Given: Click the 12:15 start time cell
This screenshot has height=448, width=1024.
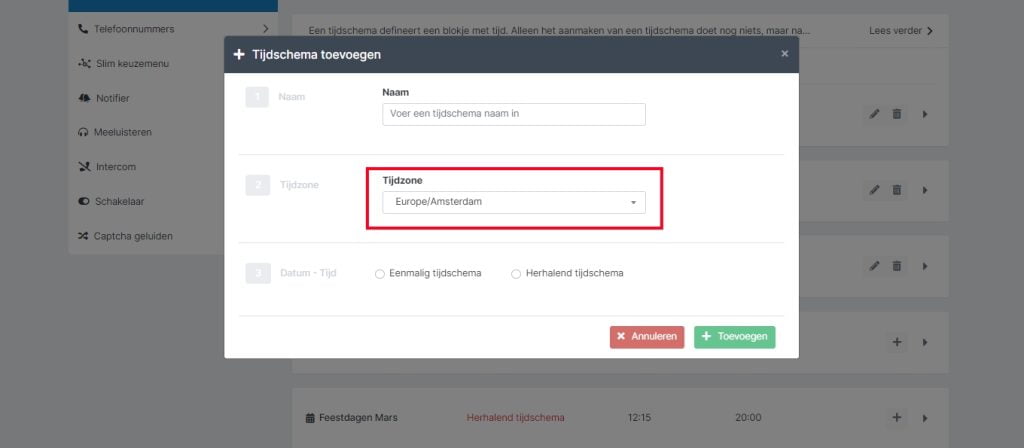Looking at the screenshot, I should (639, 418).
